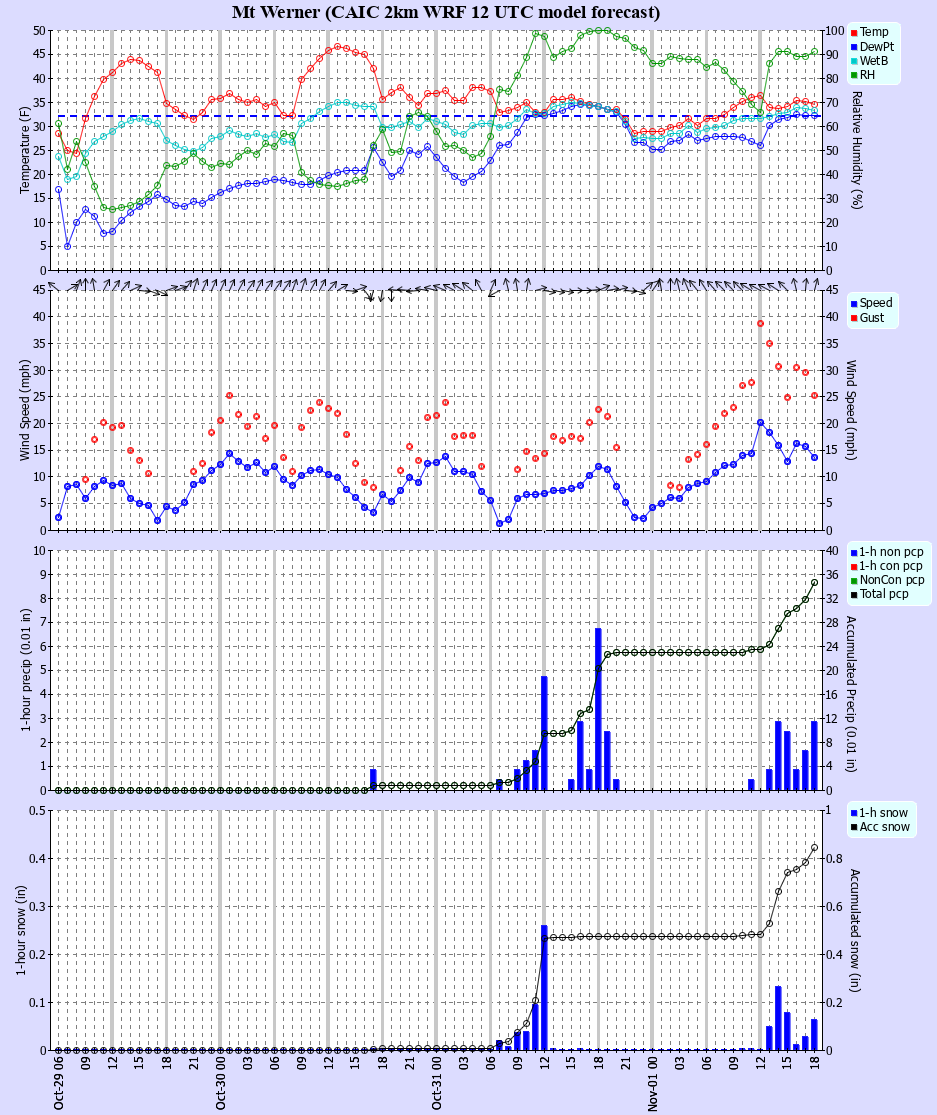Click the WetB legend entry
The image size is (937, 1115).
(869, 60)
